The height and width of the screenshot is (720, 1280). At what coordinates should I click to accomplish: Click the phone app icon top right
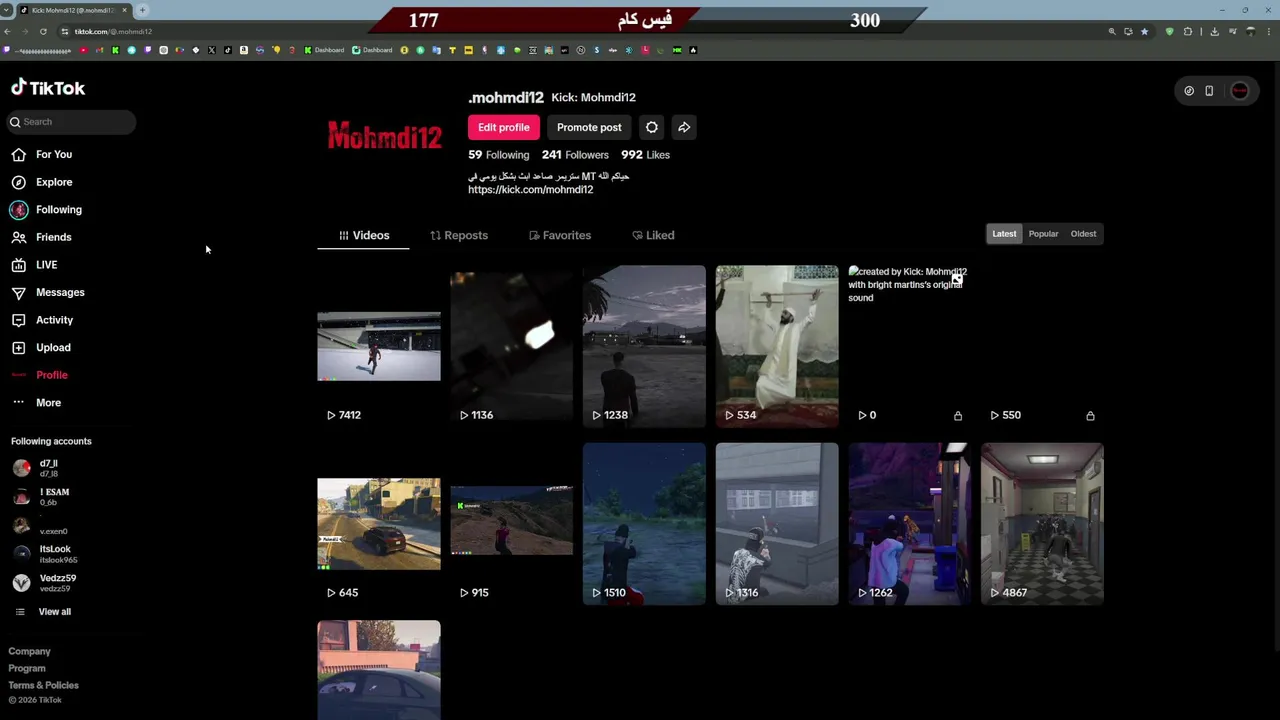point(1209,91)
